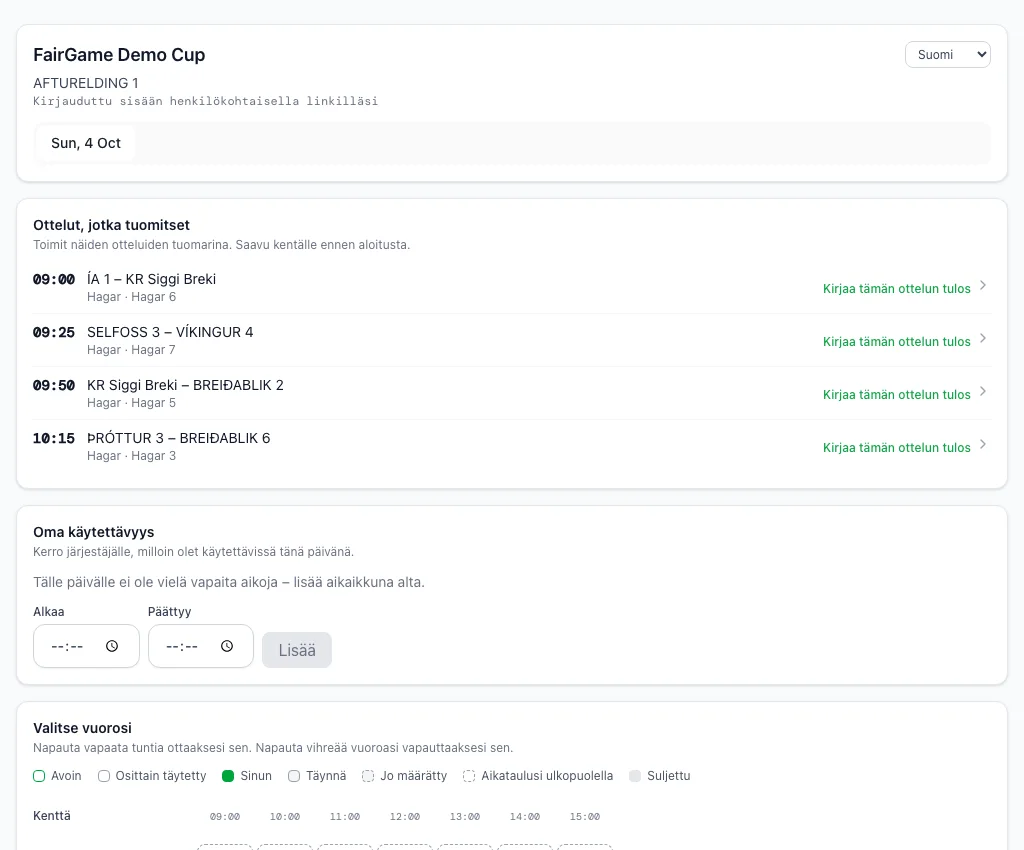The height and width of the screenshot is (850, 1024).
Task: Click the Valitse vuorosi heading
Action: tap(82, 728)
